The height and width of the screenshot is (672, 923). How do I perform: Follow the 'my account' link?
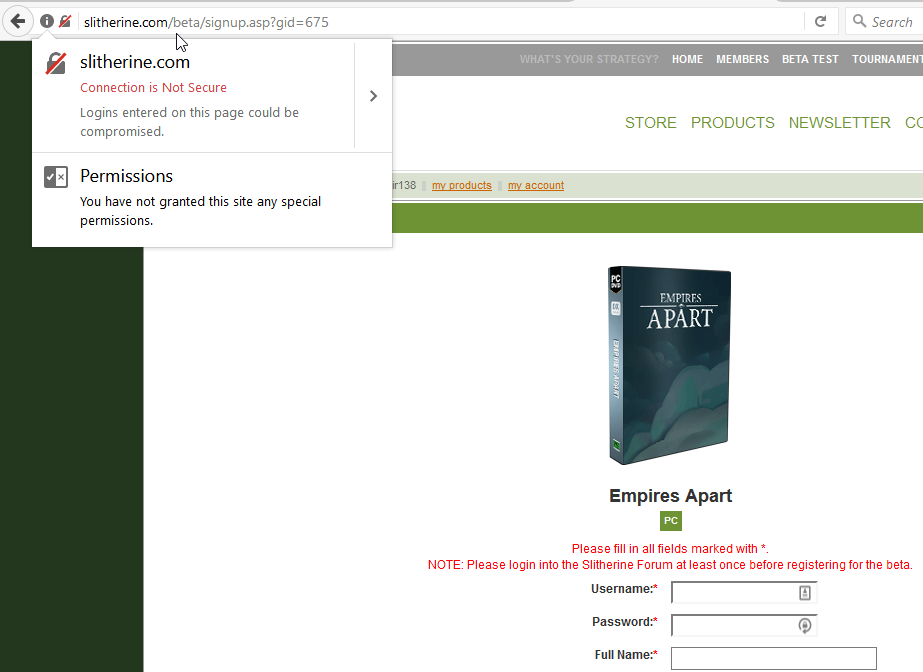click(x=536, y=185)
